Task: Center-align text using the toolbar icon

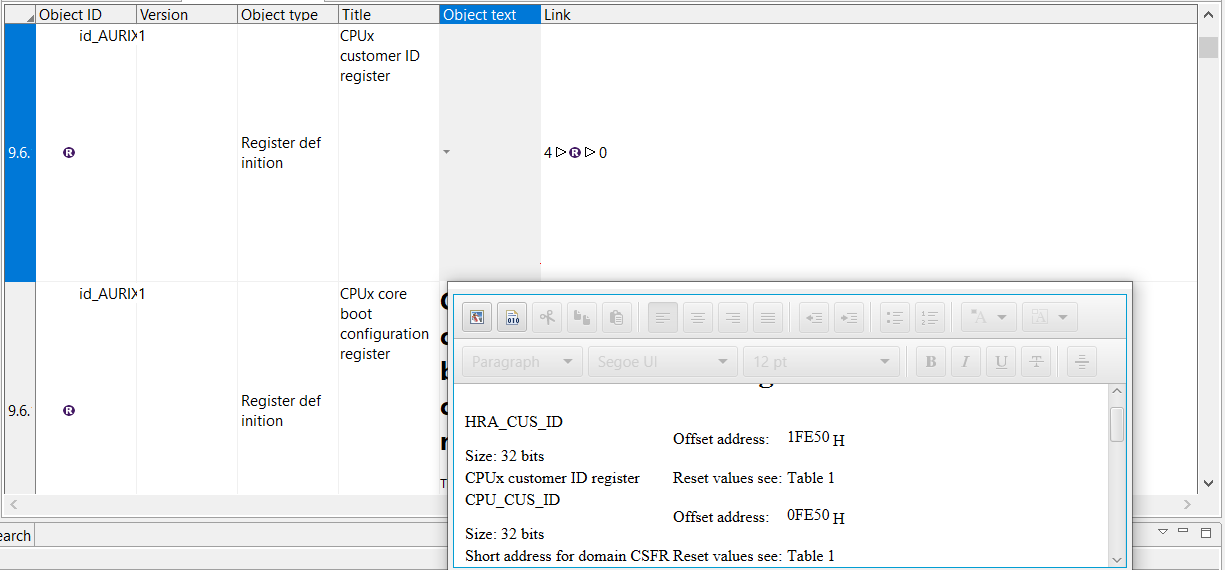Action: (x=698, y=318)
